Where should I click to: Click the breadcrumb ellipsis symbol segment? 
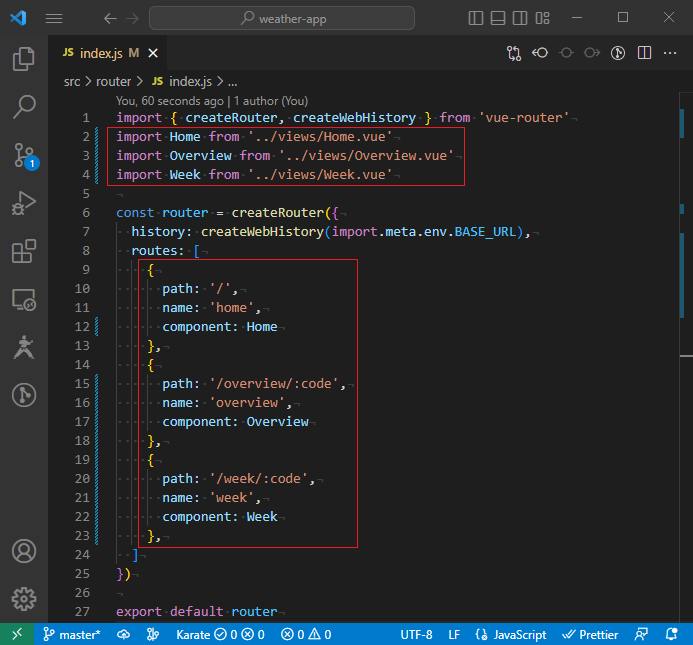[232, 82]
